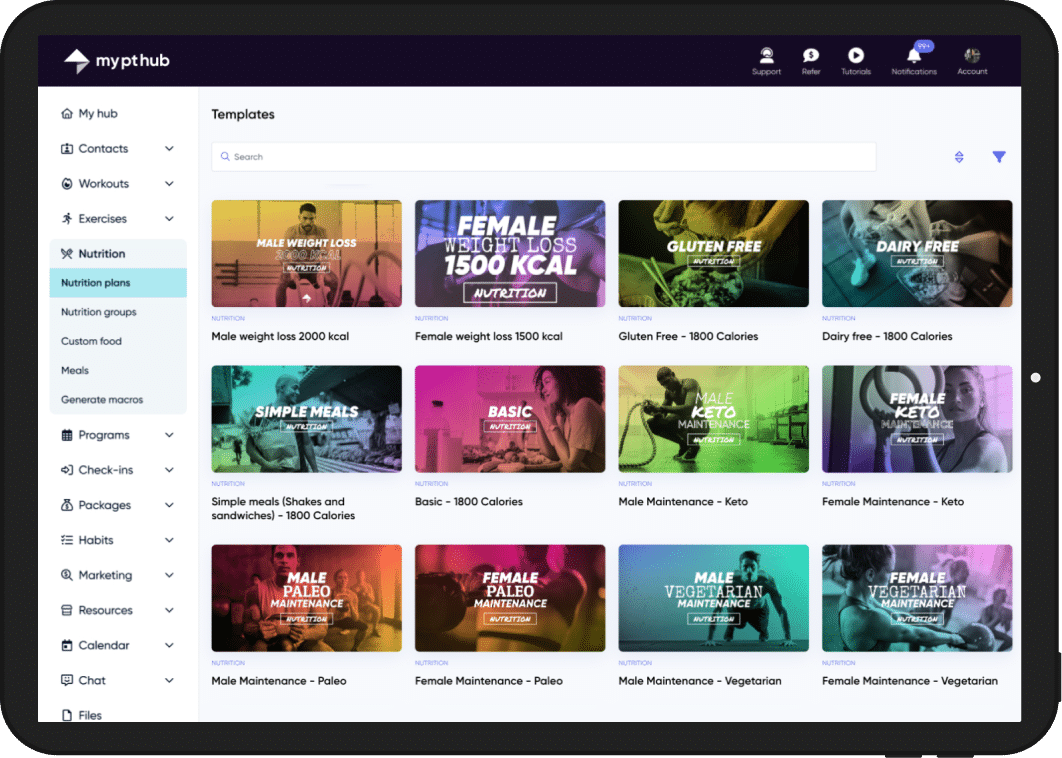Click the Account avatar icon

972,56
